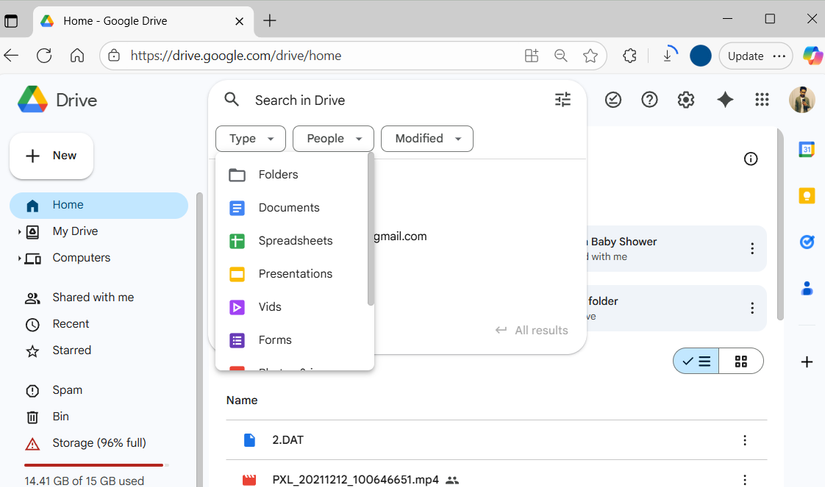The image size is (825, 487).
Task: Open Google Keep in side panel
Action: coord(806,196)
